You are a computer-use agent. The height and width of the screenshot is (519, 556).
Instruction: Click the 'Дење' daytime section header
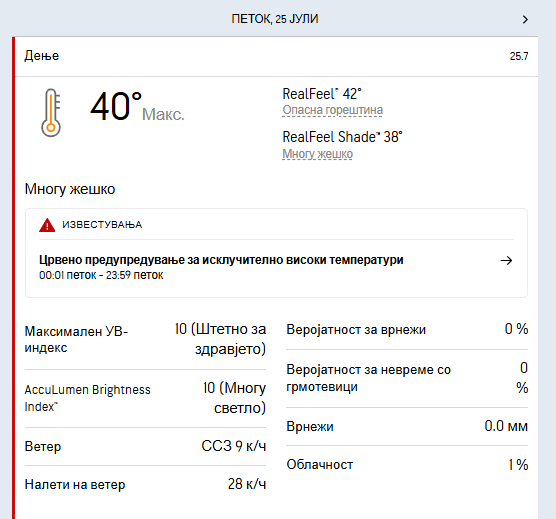click(x=42, y=56)
